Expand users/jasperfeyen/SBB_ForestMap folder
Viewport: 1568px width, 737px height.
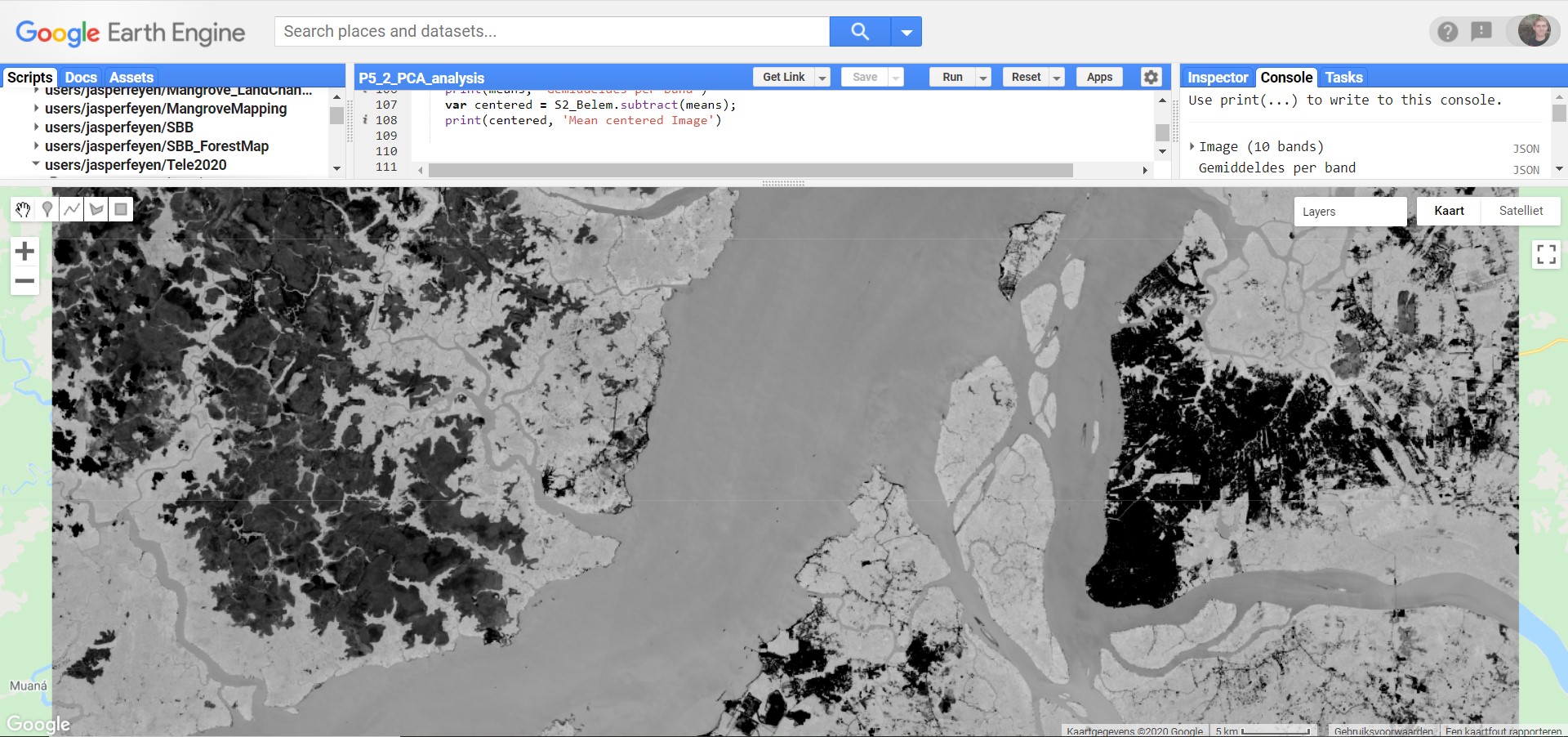(36, 146)
